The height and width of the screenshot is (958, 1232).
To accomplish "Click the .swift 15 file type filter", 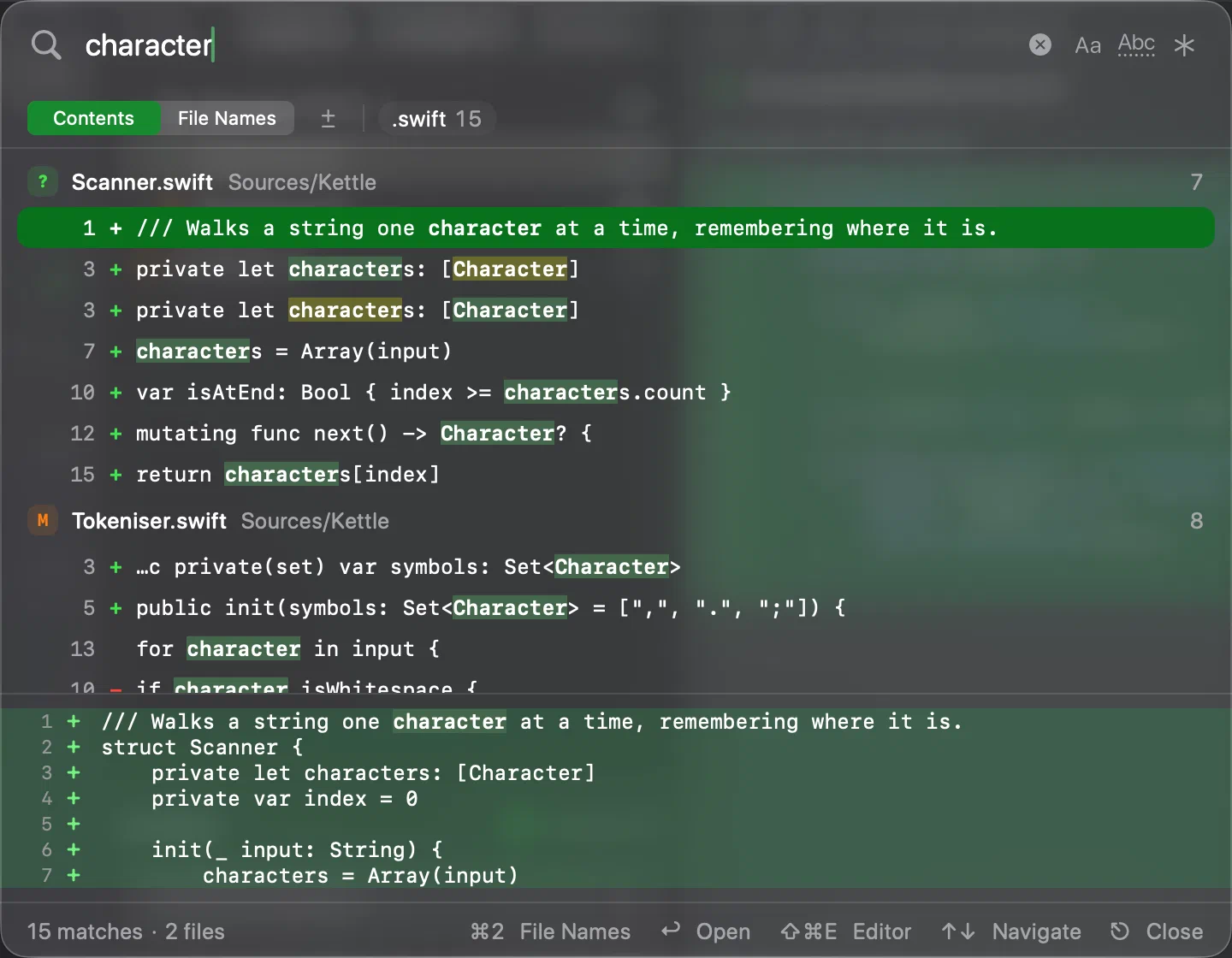I will click(436, 118).
